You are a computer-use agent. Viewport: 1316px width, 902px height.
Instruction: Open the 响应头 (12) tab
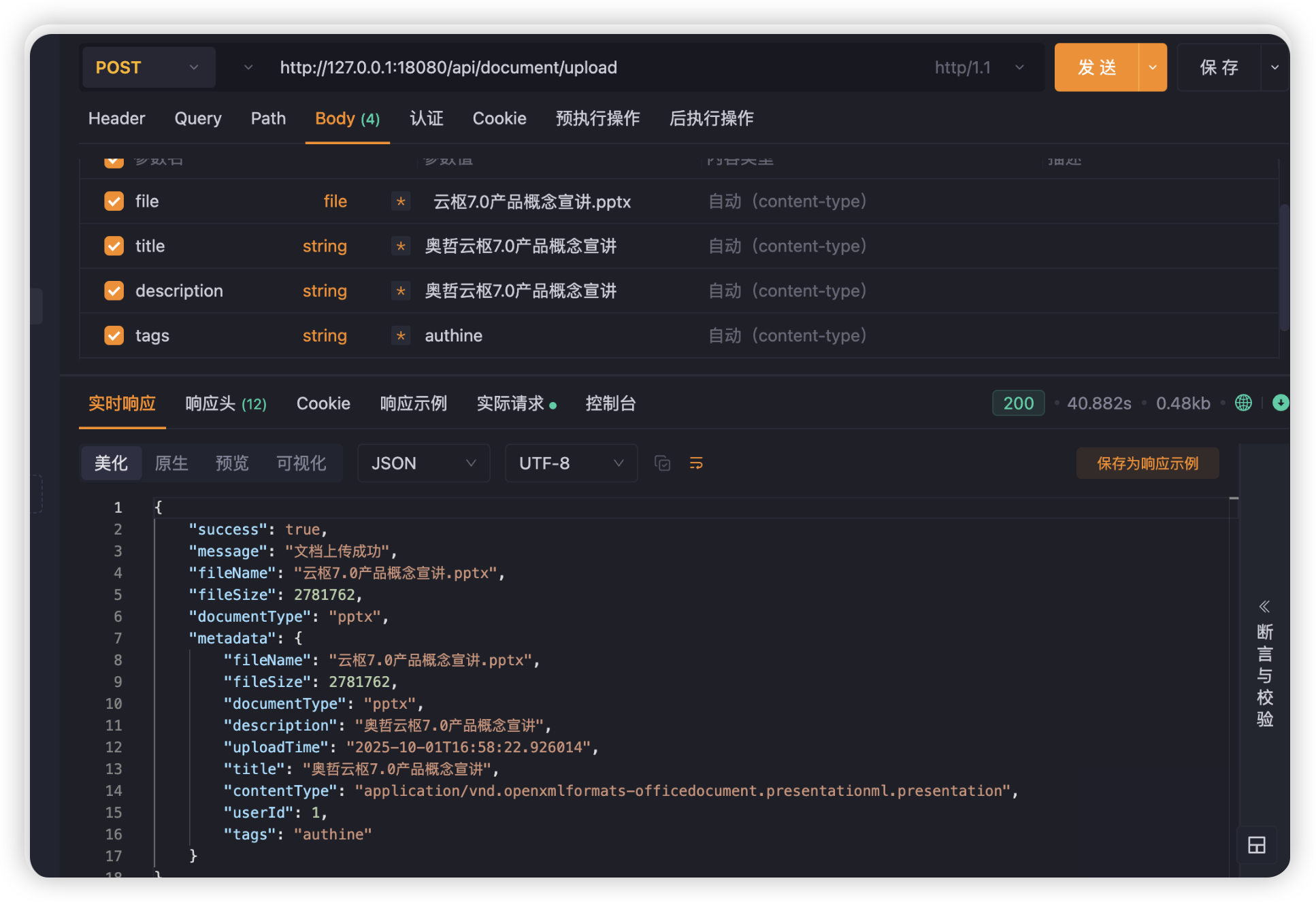(x=225, y=403)
